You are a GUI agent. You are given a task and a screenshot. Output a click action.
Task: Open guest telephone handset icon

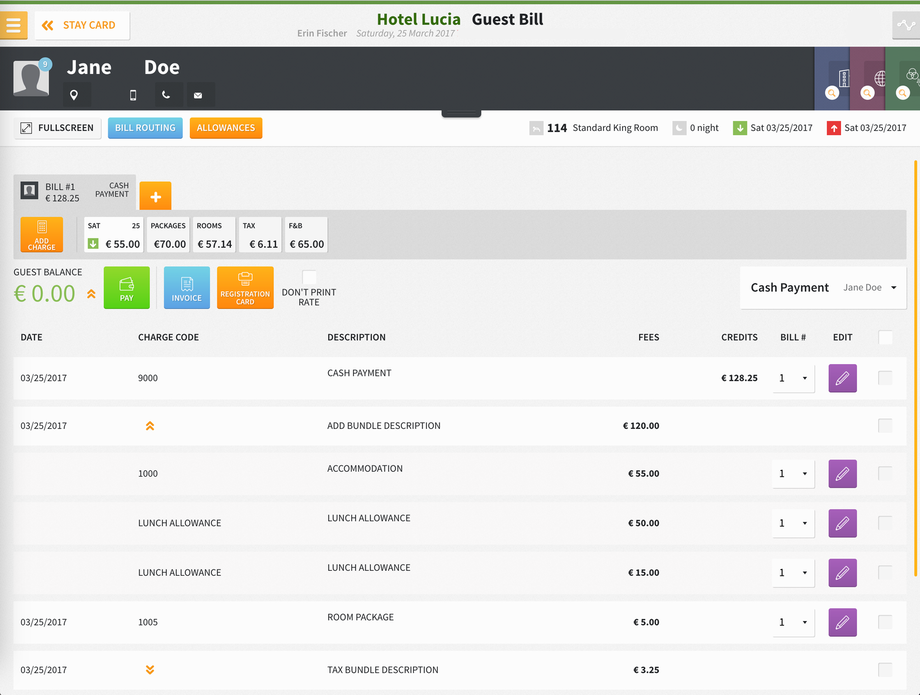(x=166, y=95)
